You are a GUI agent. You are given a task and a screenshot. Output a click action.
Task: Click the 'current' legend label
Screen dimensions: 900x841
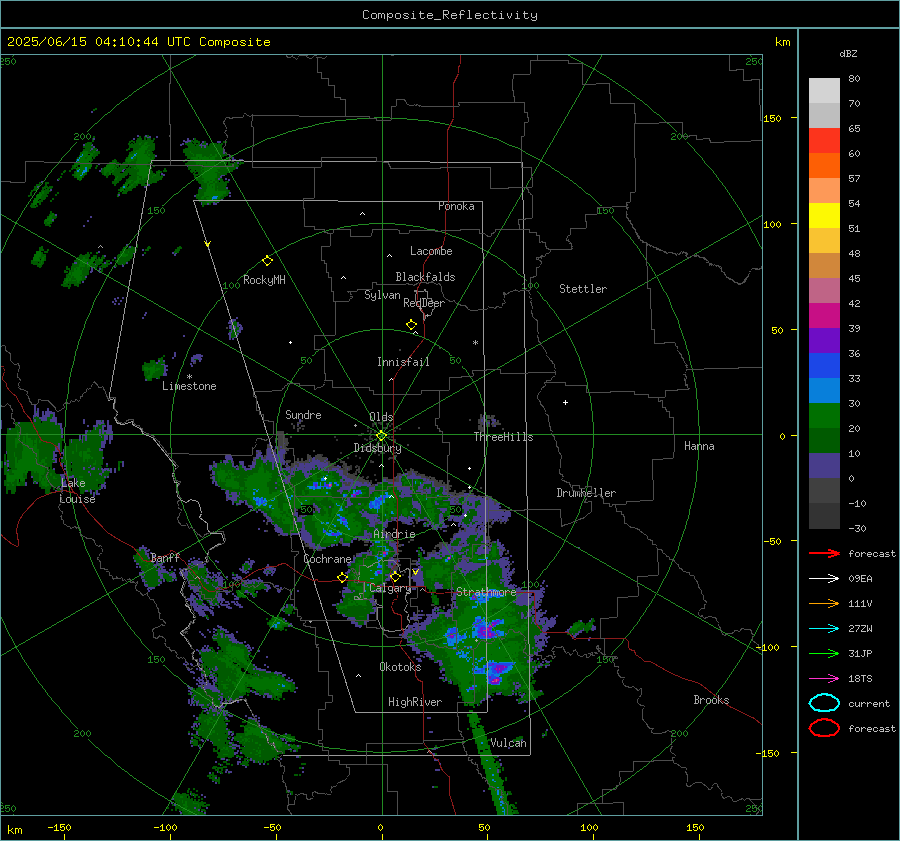tap(869, 703)
